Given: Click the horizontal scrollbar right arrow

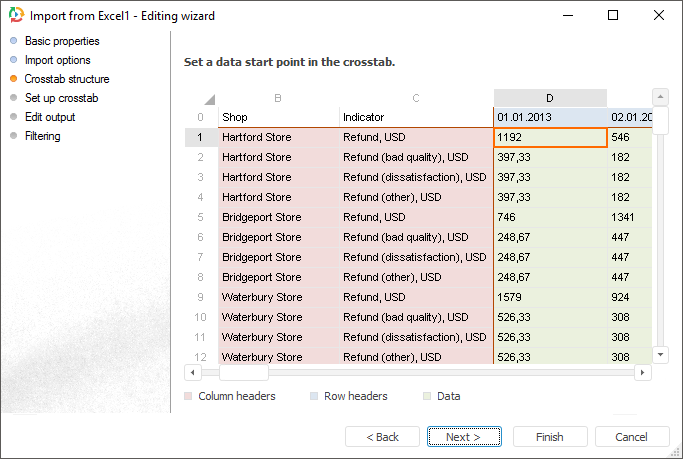Looking at the screenshot, I should [x=642, y=373].
